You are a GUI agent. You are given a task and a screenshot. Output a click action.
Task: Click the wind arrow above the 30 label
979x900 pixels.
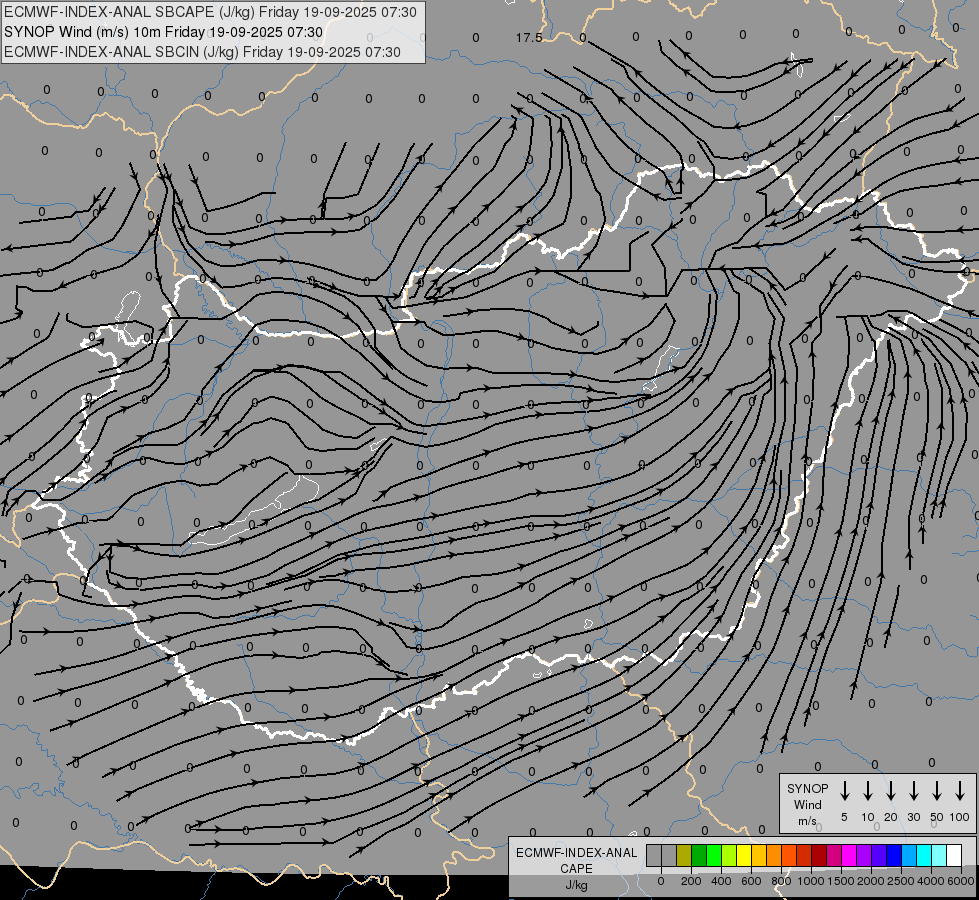click(913, 791)
